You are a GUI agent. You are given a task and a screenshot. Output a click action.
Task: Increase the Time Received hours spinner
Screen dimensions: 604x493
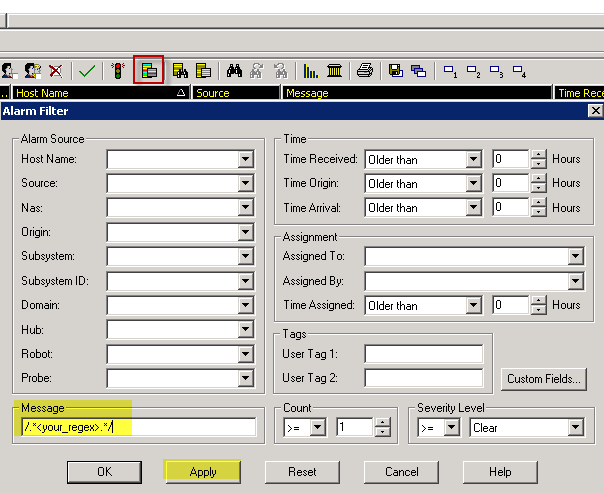(539, 154)
